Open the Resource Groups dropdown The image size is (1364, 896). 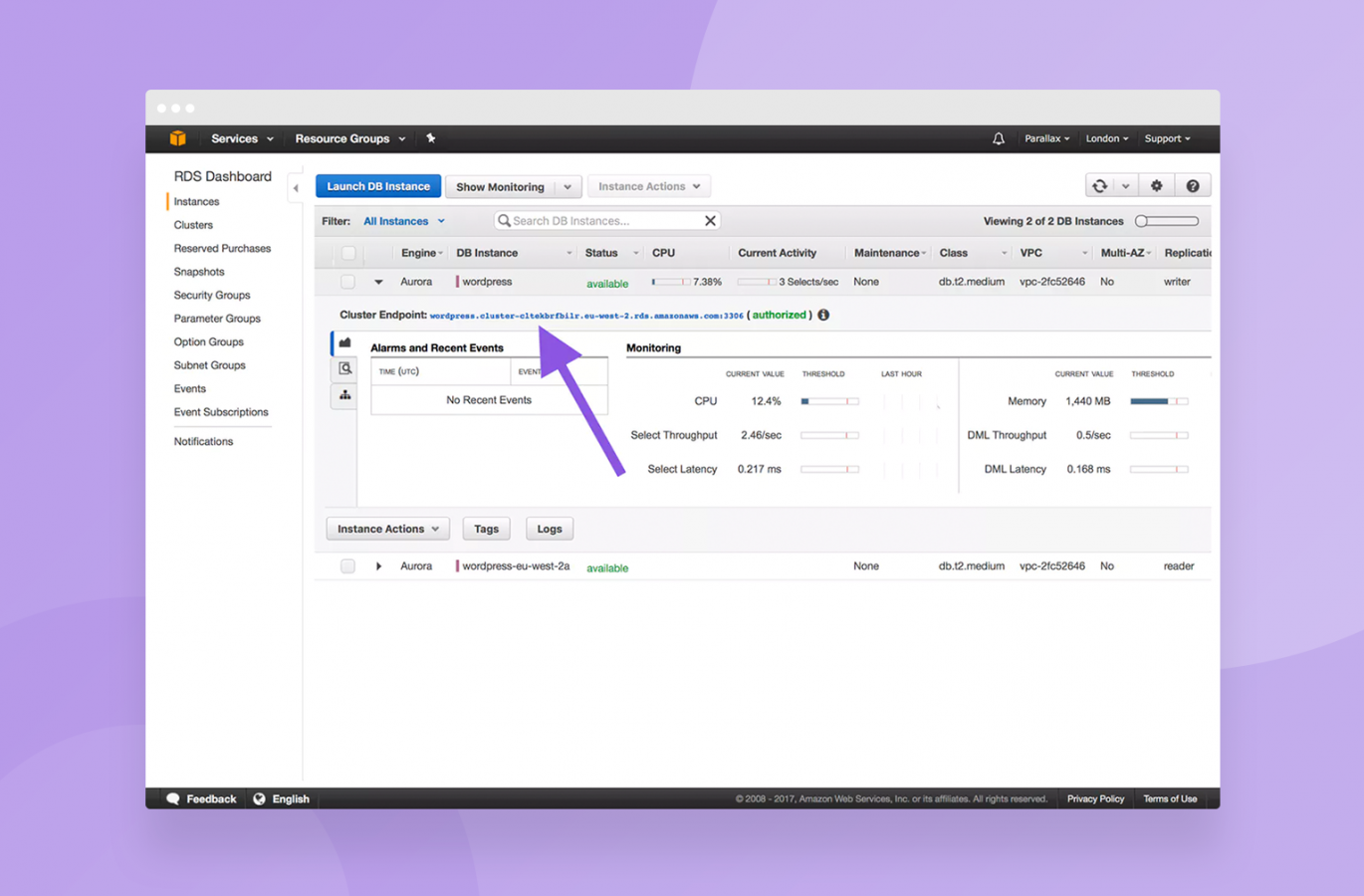[x=350, y=138]
